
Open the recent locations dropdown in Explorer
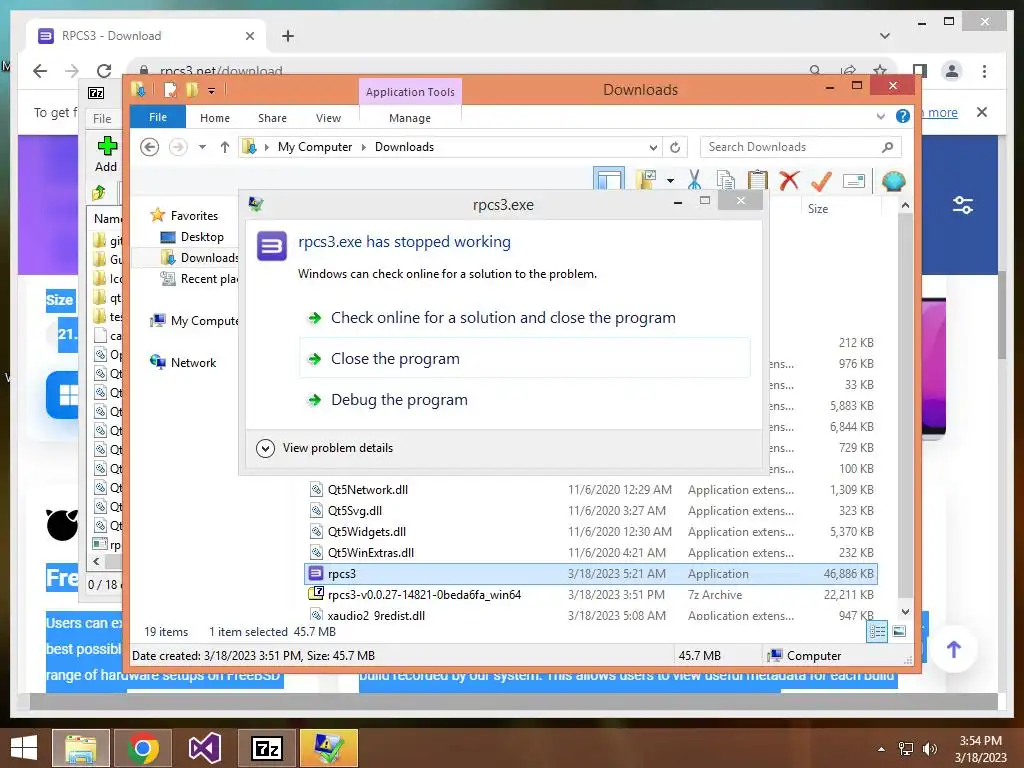coord(202,147)
